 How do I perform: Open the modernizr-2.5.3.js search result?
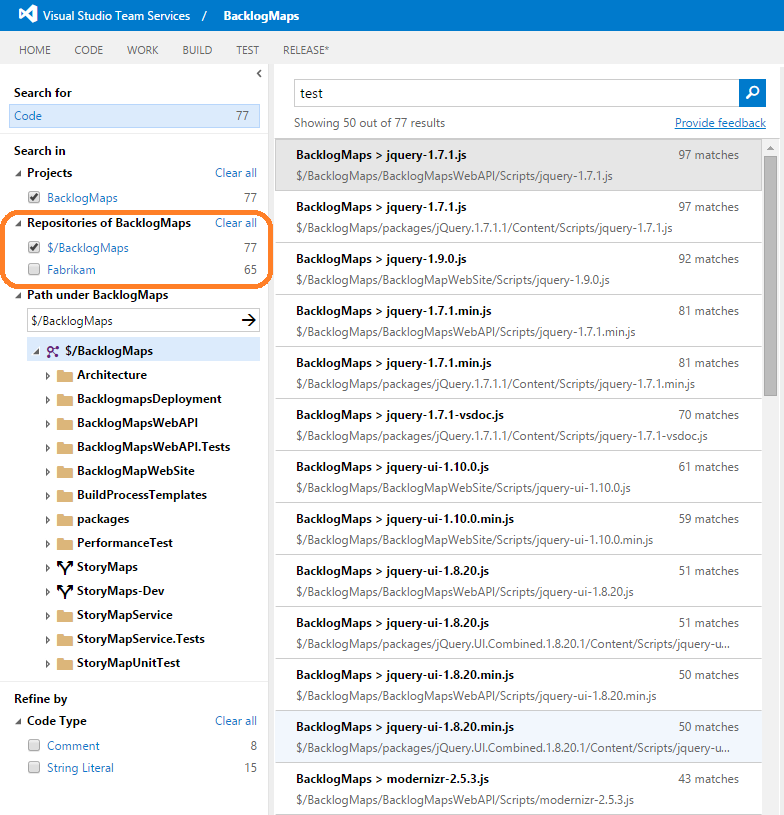coord(518,788)
